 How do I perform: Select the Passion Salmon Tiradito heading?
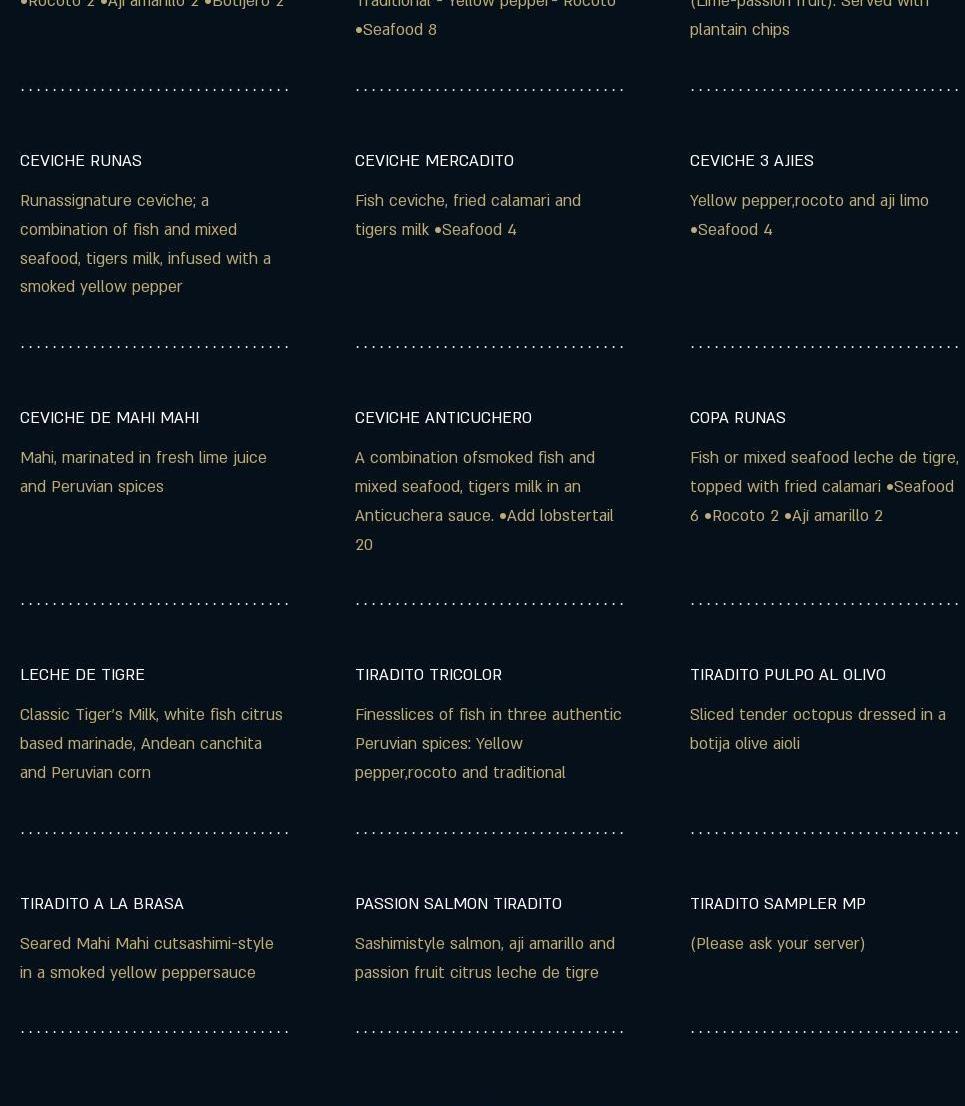point(458,903)
